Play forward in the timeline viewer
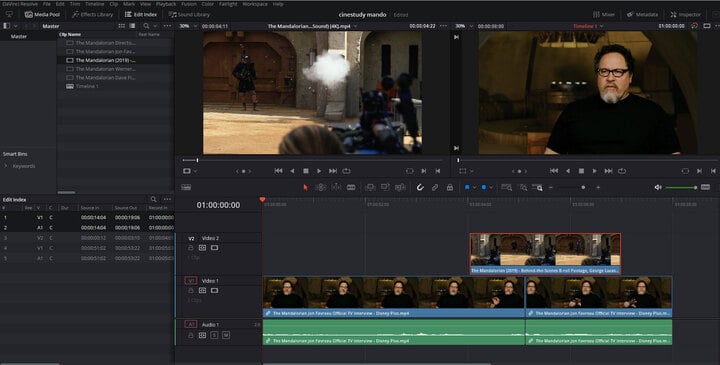Viewport: 720px width, 365px height. (x=595, y=171)
